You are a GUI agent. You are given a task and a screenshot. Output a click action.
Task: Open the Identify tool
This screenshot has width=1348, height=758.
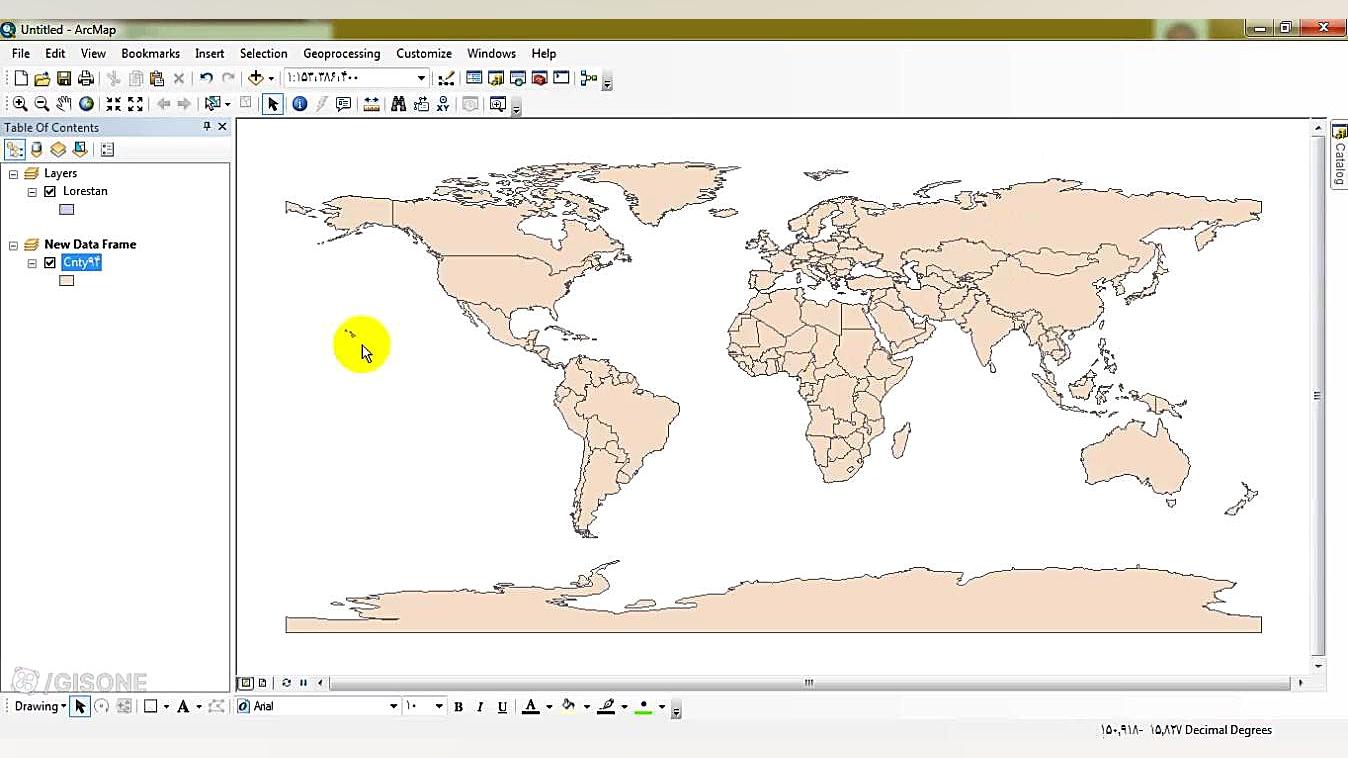299,103
